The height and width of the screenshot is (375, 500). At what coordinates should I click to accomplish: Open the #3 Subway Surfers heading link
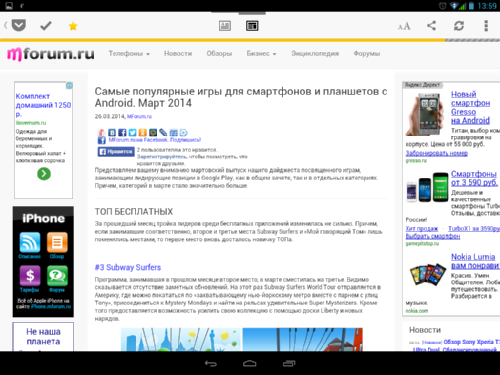tap(128, 267)
